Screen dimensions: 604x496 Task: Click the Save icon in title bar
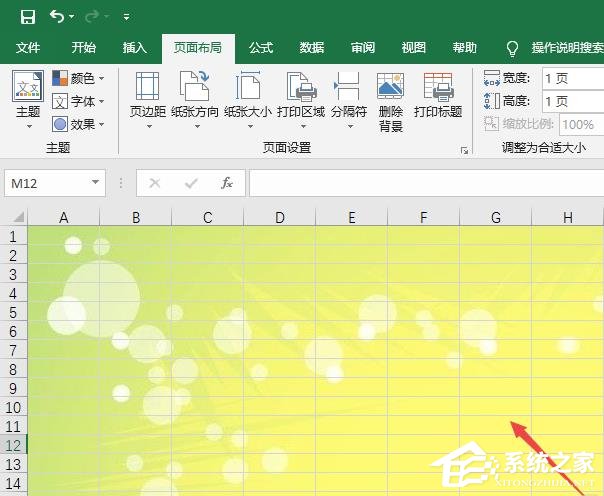point(28,17)
